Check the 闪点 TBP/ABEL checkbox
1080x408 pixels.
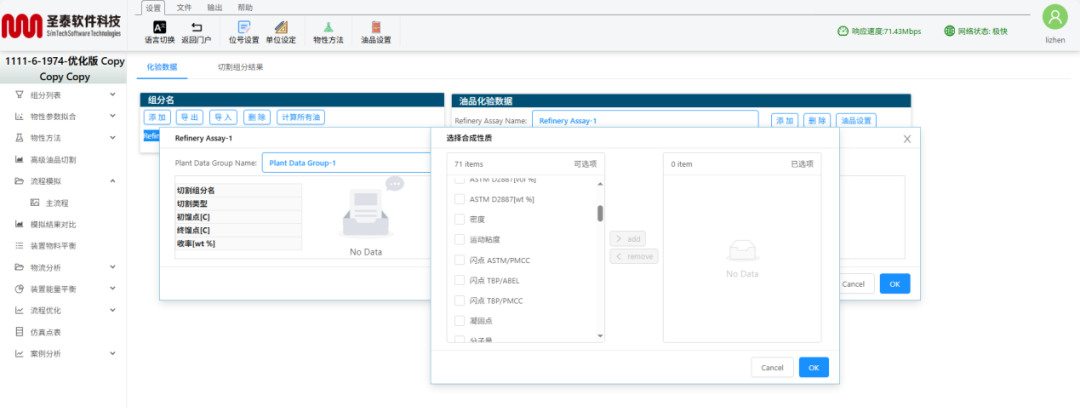(459, 280)
